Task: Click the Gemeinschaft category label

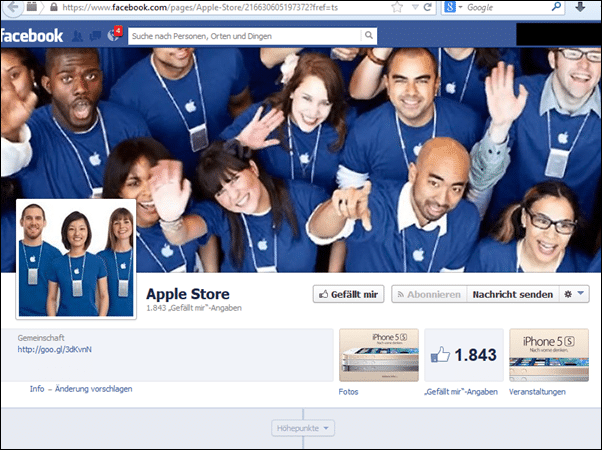Action: (41, 338)
